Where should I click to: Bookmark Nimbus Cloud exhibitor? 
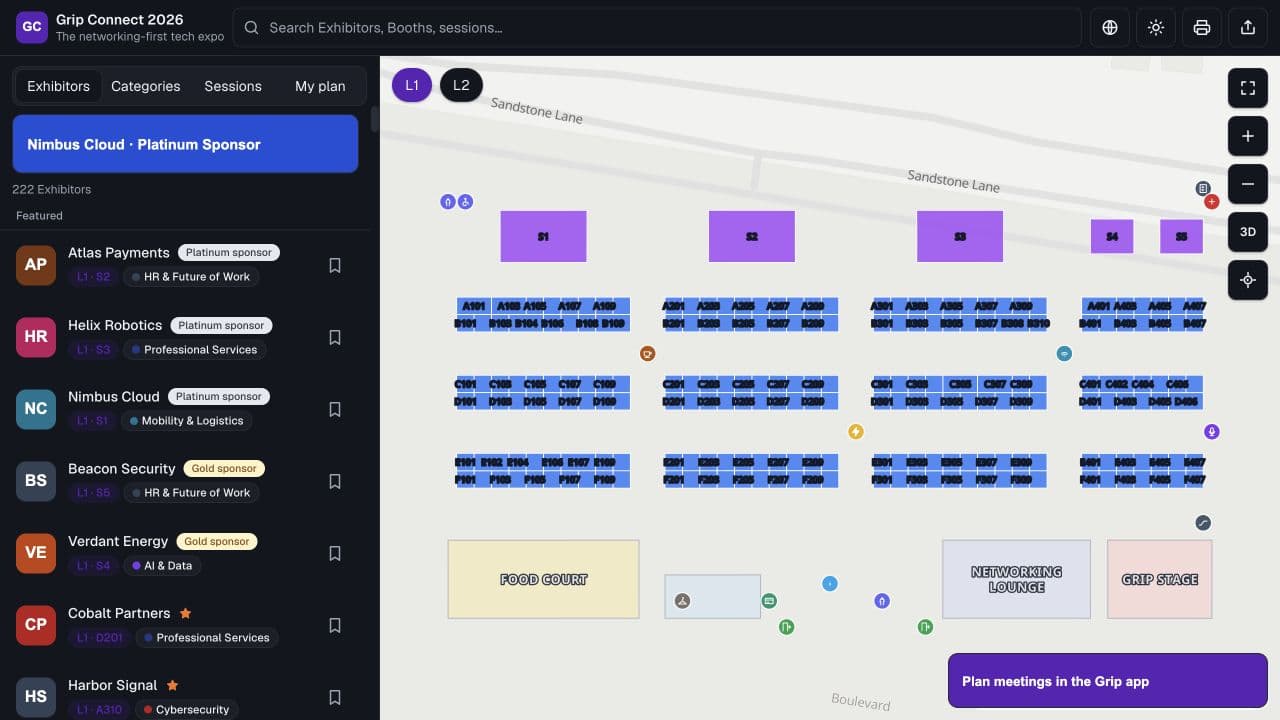(x=335, y=409)
